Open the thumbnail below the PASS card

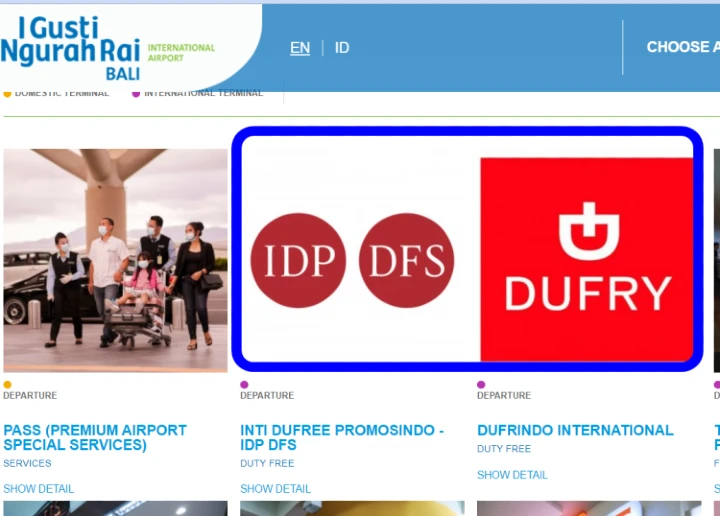[115, 508]
